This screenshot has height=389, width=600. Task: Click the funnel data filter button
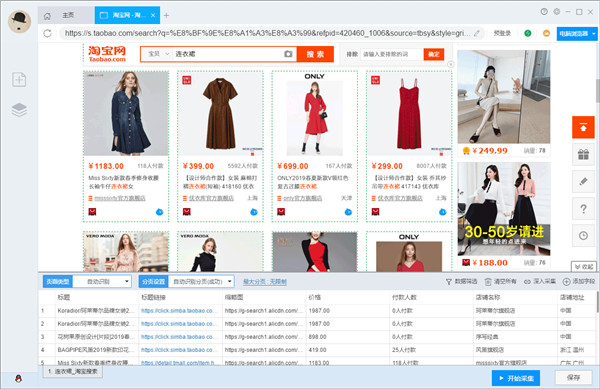point(461,282)
